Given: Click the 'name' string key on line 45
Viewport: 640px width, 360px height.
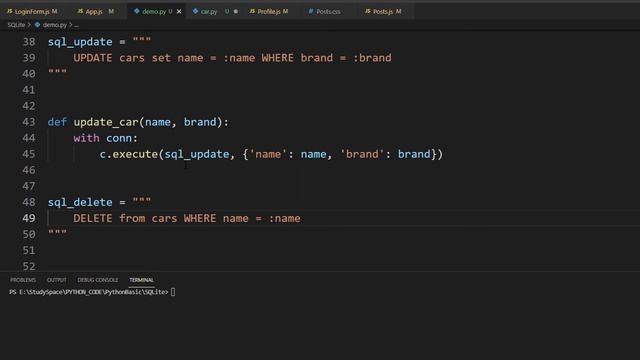Looking at the screenshot, I should 268,154.
